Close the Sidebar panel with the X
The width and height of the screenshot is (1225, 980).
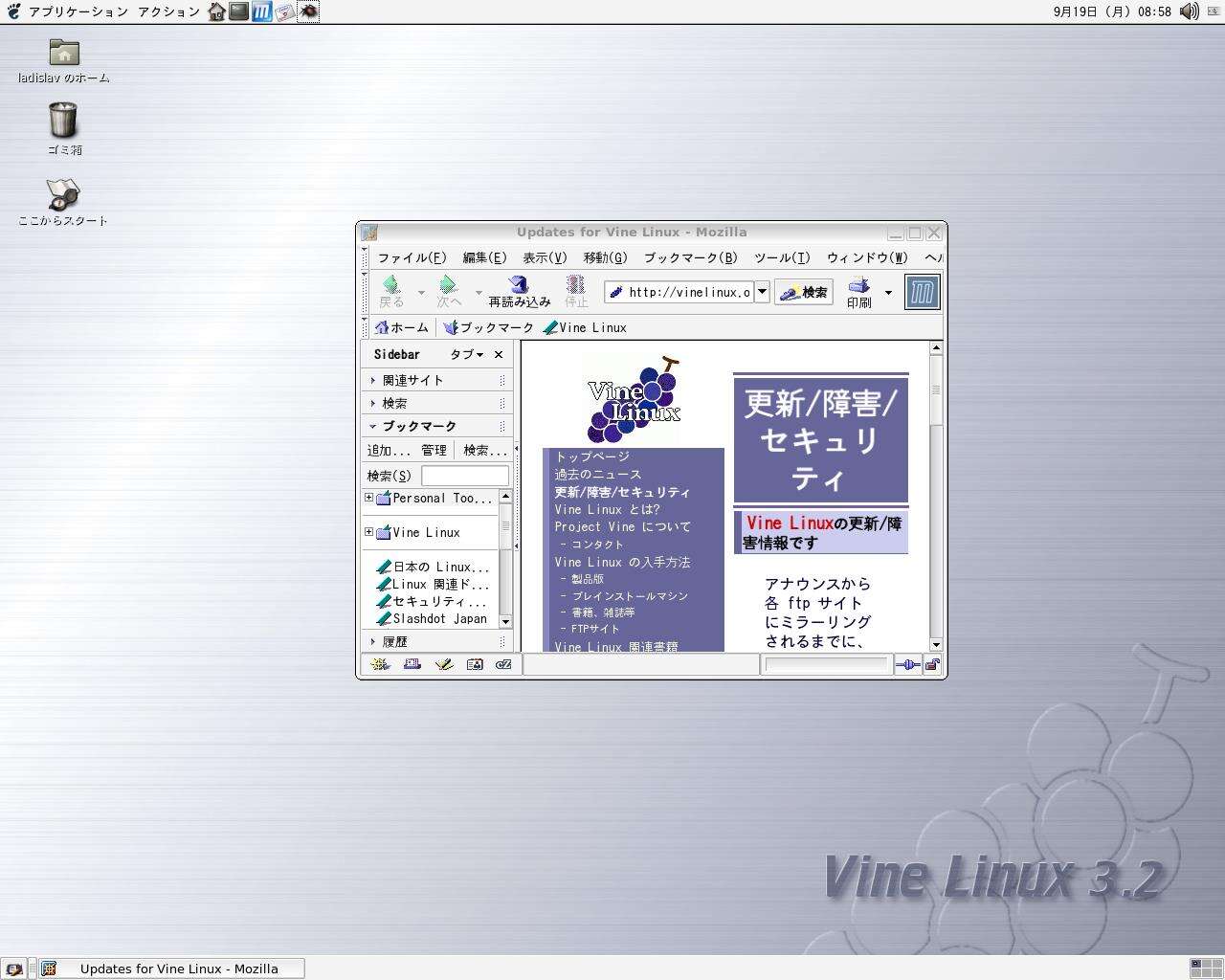click(498, 354)
